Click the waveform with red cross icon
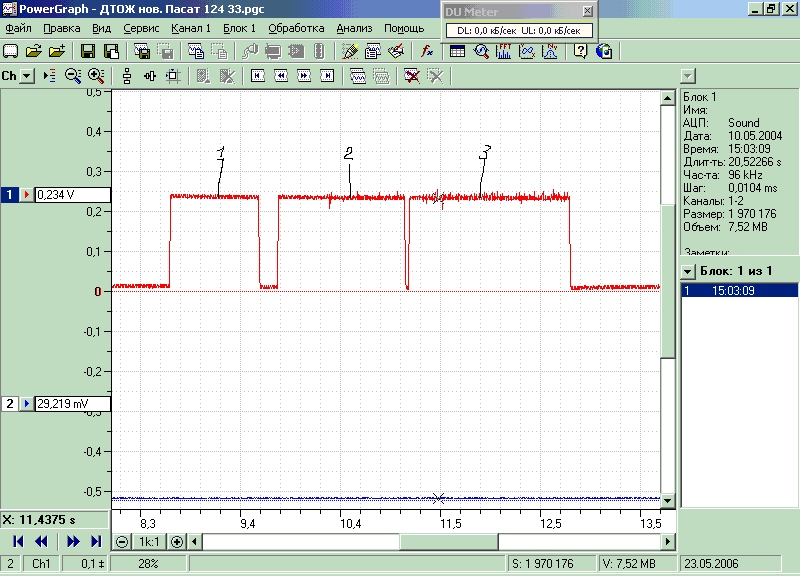 click(411, 76)
